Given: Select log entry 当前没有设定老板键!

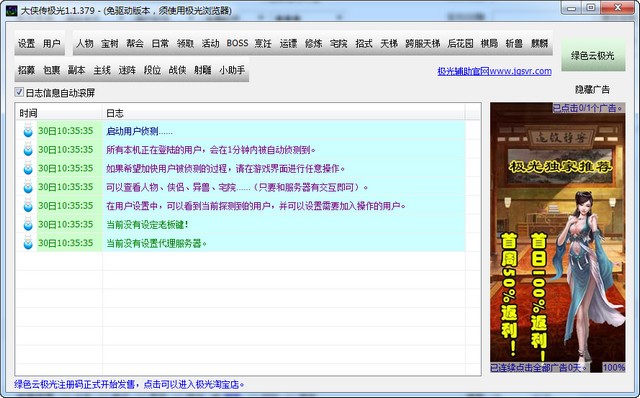Looking at the screenshot, I should click(x=241, y=224).
